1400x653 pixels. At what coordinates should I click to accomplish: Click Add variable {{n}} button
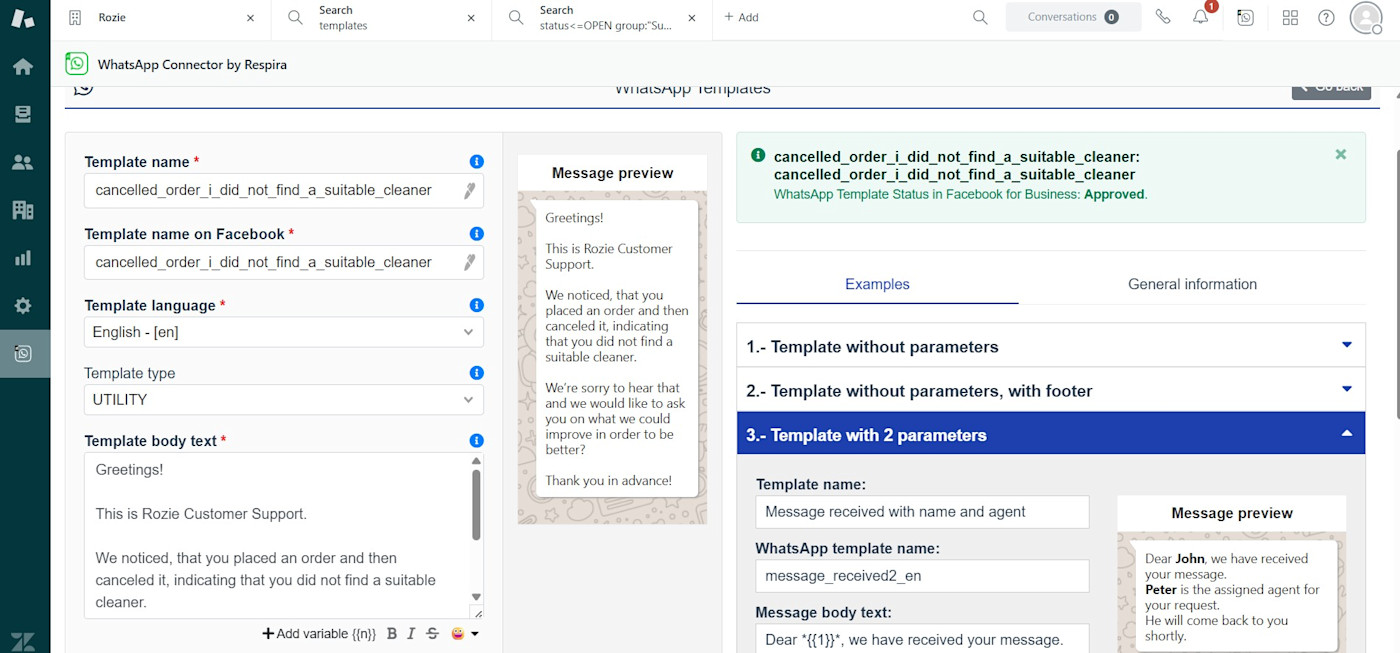319,633
